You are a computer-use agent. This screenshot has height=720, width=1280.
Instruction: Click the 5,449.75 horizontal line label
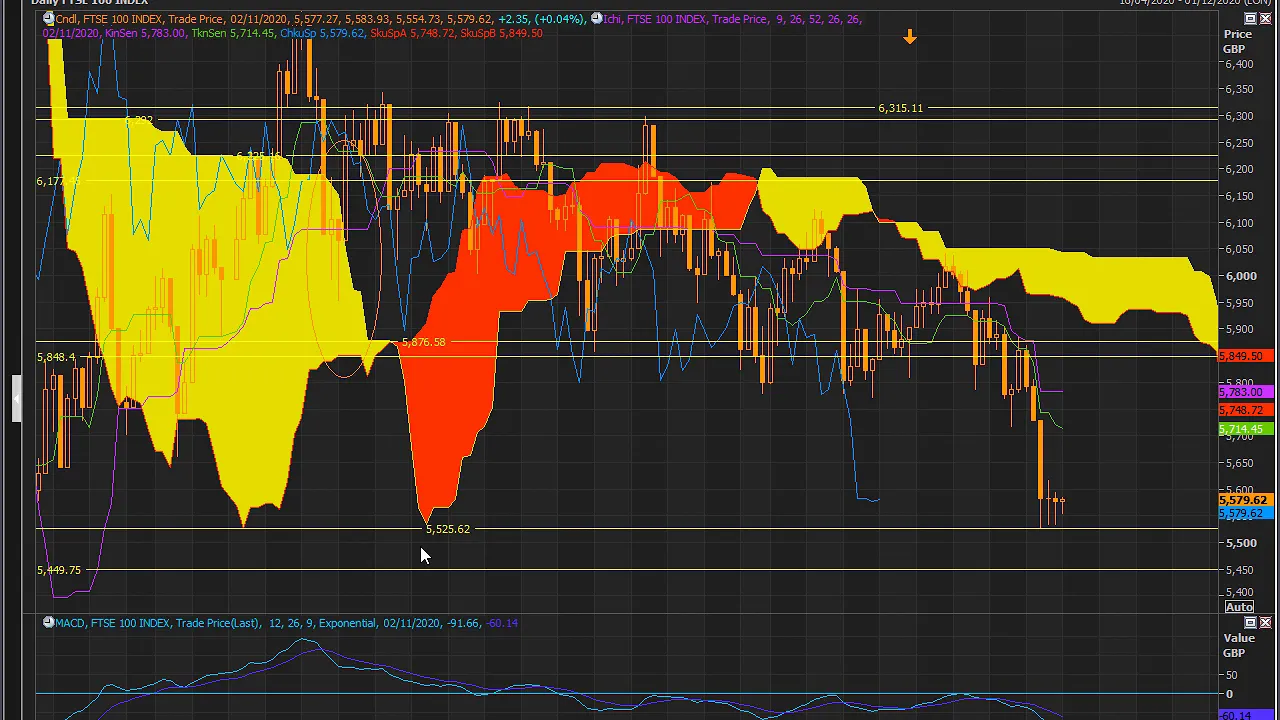(x=59, y=570)
